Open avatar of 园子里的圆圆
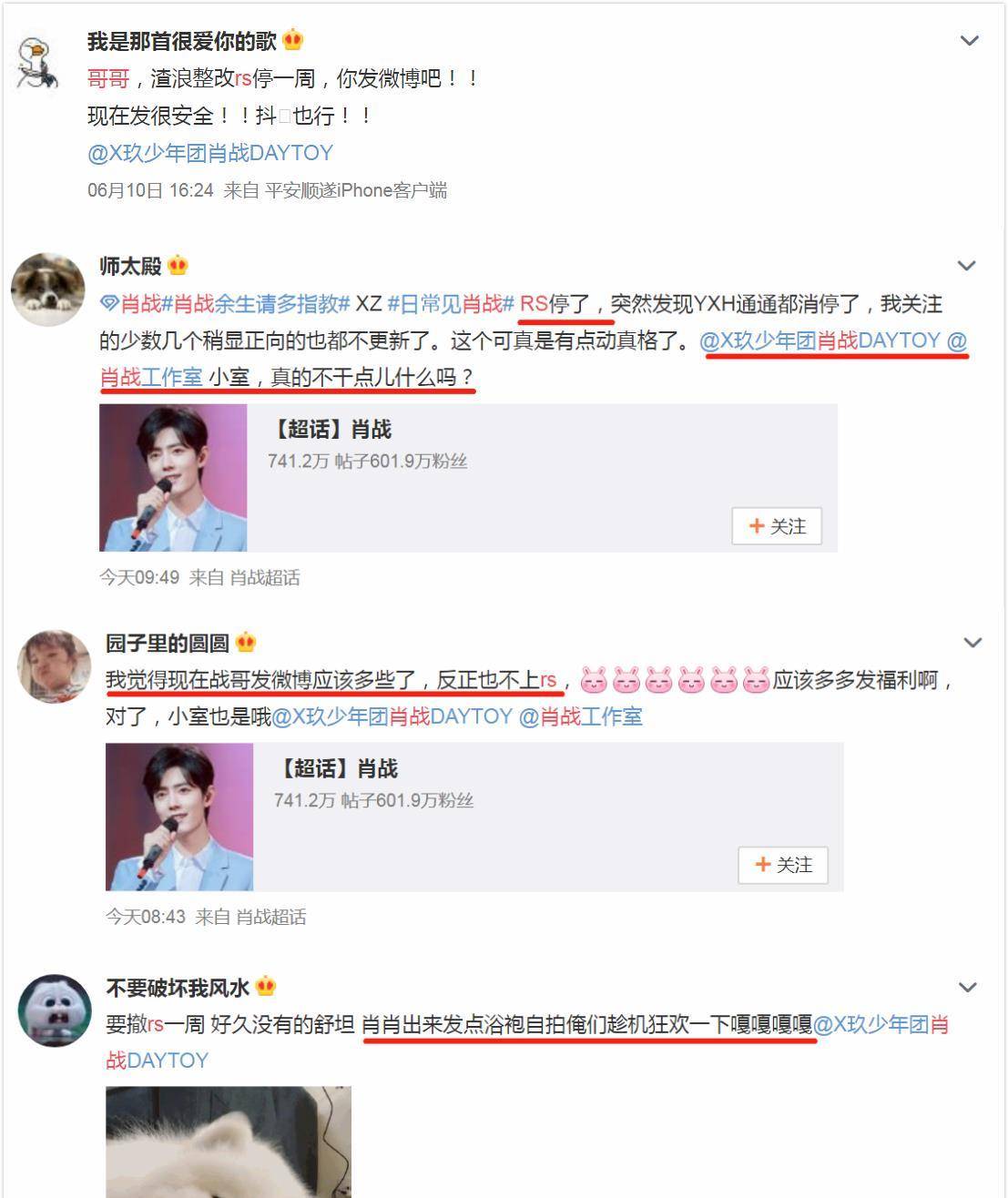 click(x=55, y=665)
